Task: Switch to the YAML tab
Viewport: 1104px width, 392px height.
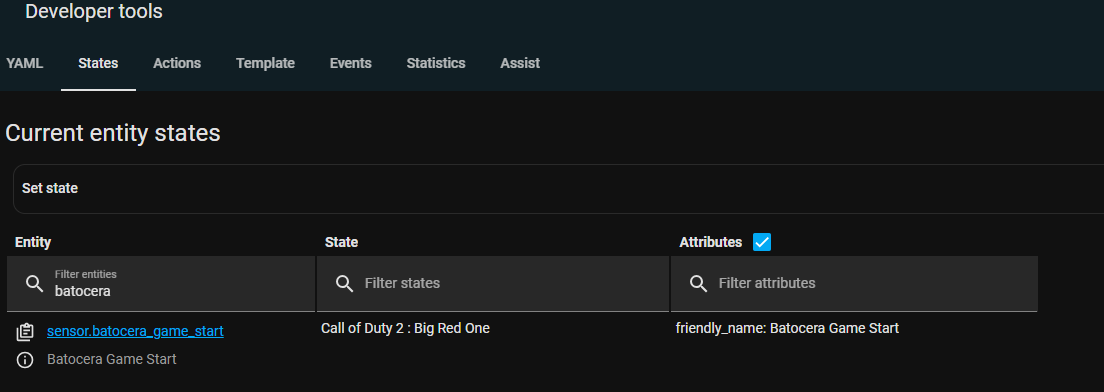Action: click(25, 63)
